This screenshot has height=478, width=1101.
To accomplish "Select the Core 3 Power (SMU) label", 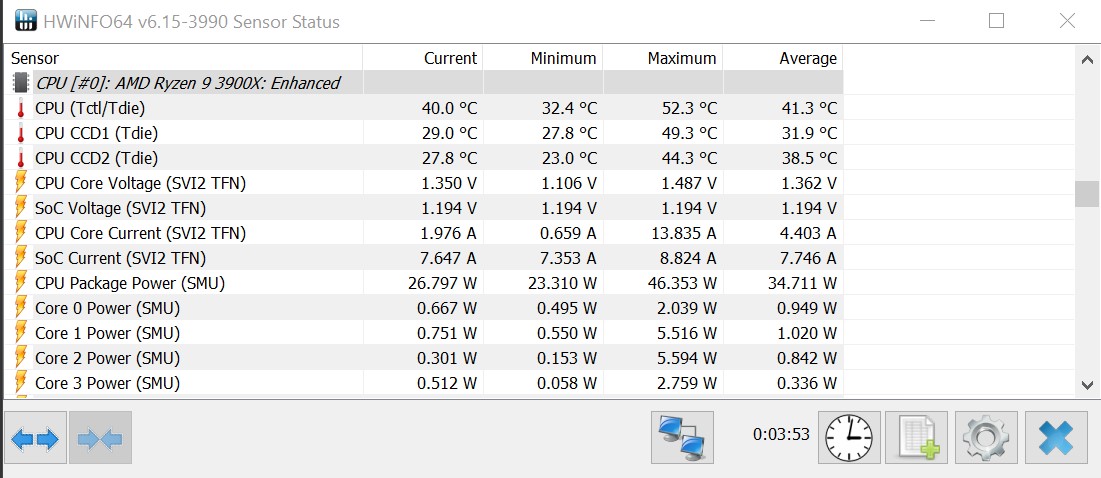I will (x=107, y=383).
